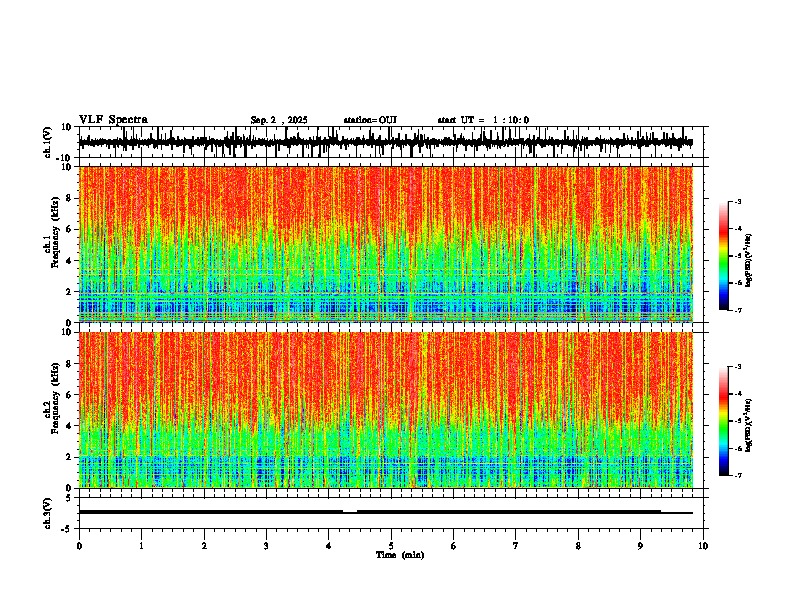792x612 pixels.
Task: Click the ch.2 colorbar gradient scale
Action: coord(724,421)
